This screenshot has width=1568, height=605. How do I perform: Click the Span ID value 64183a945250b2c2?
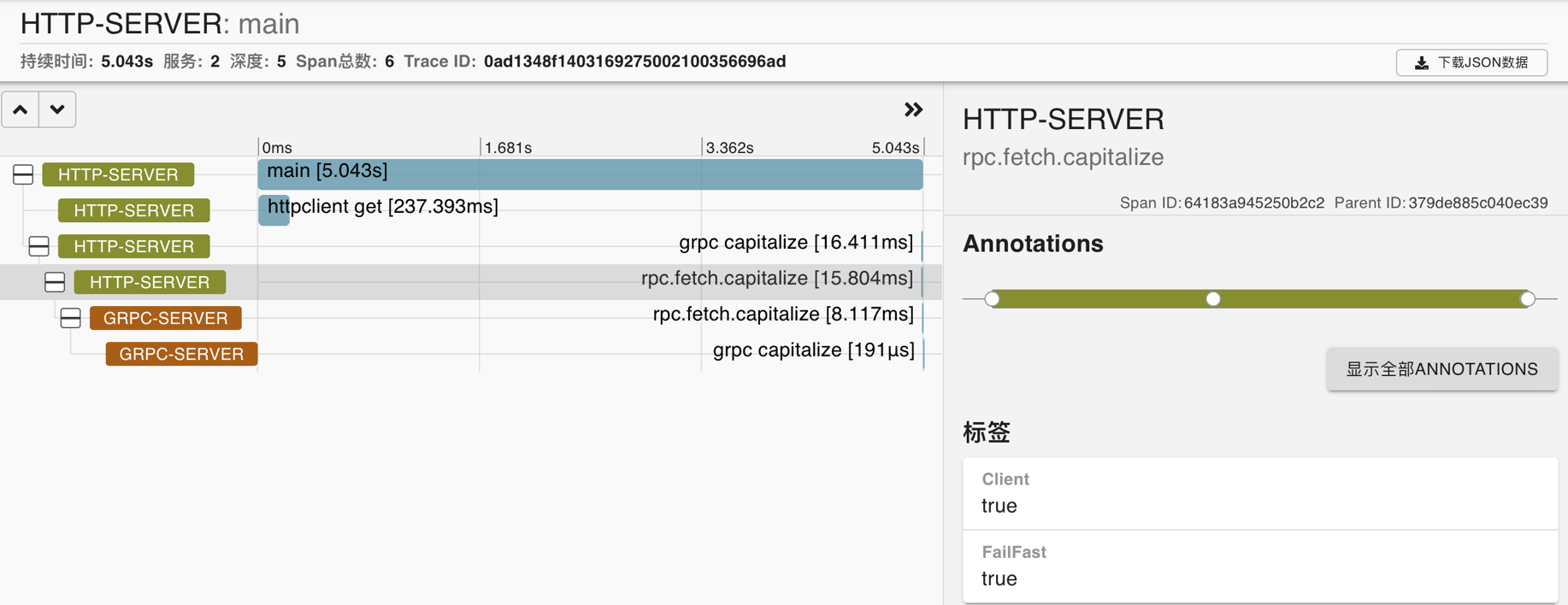(1254, 203)
